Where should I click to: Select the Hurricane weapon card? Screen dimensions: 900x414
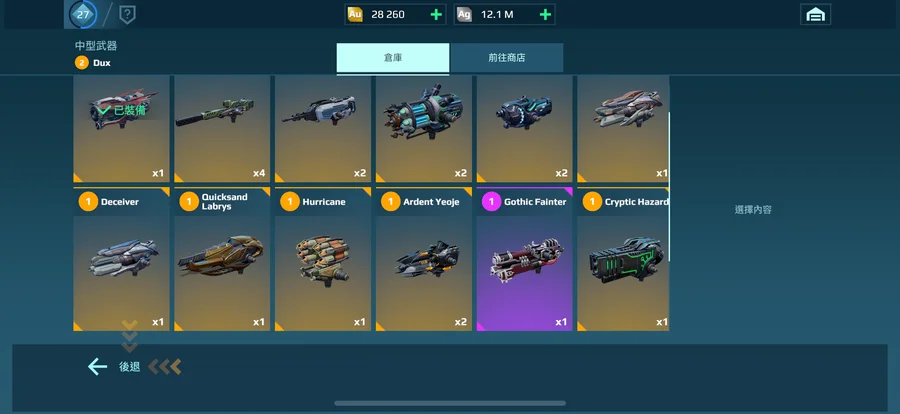click(x=323, y=259)
